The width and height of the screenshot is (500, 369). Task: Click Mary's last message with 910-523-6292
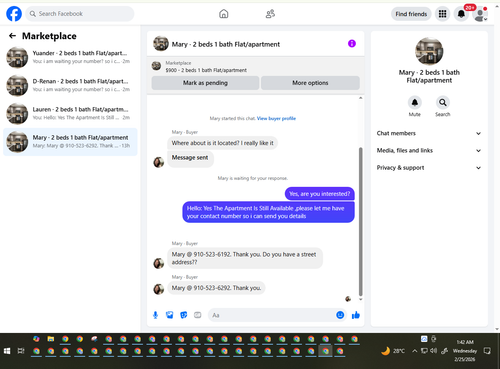pos(216,288)
